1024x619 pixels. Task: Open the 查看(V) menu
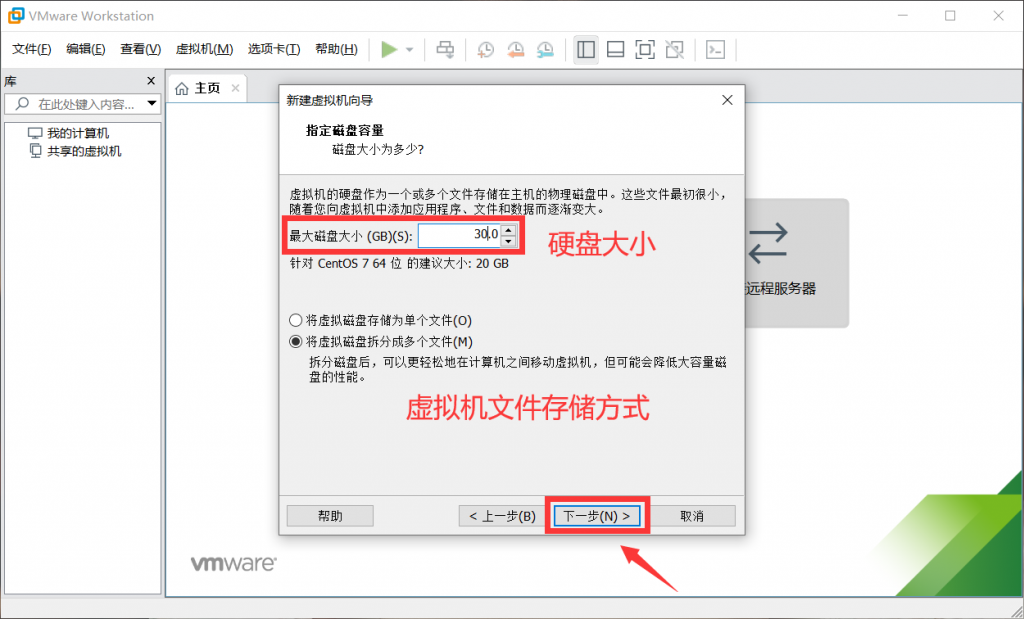pos(140,50)
